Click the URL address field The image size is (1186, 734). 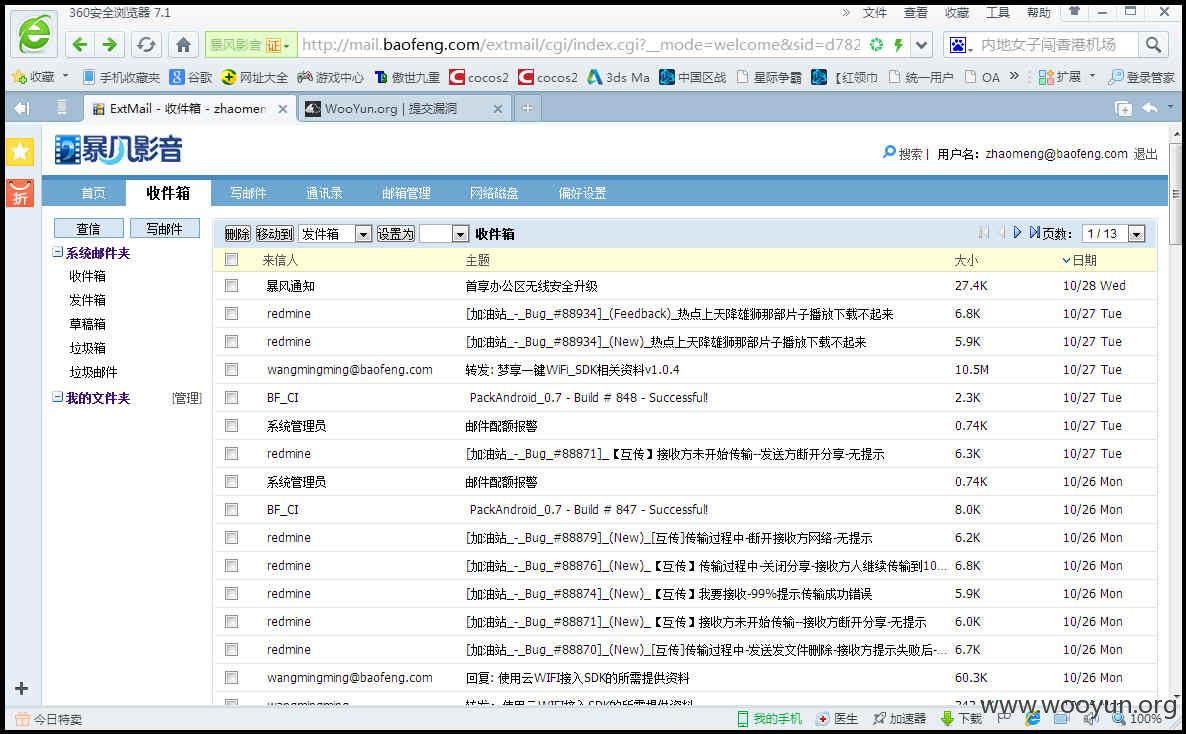581,45
